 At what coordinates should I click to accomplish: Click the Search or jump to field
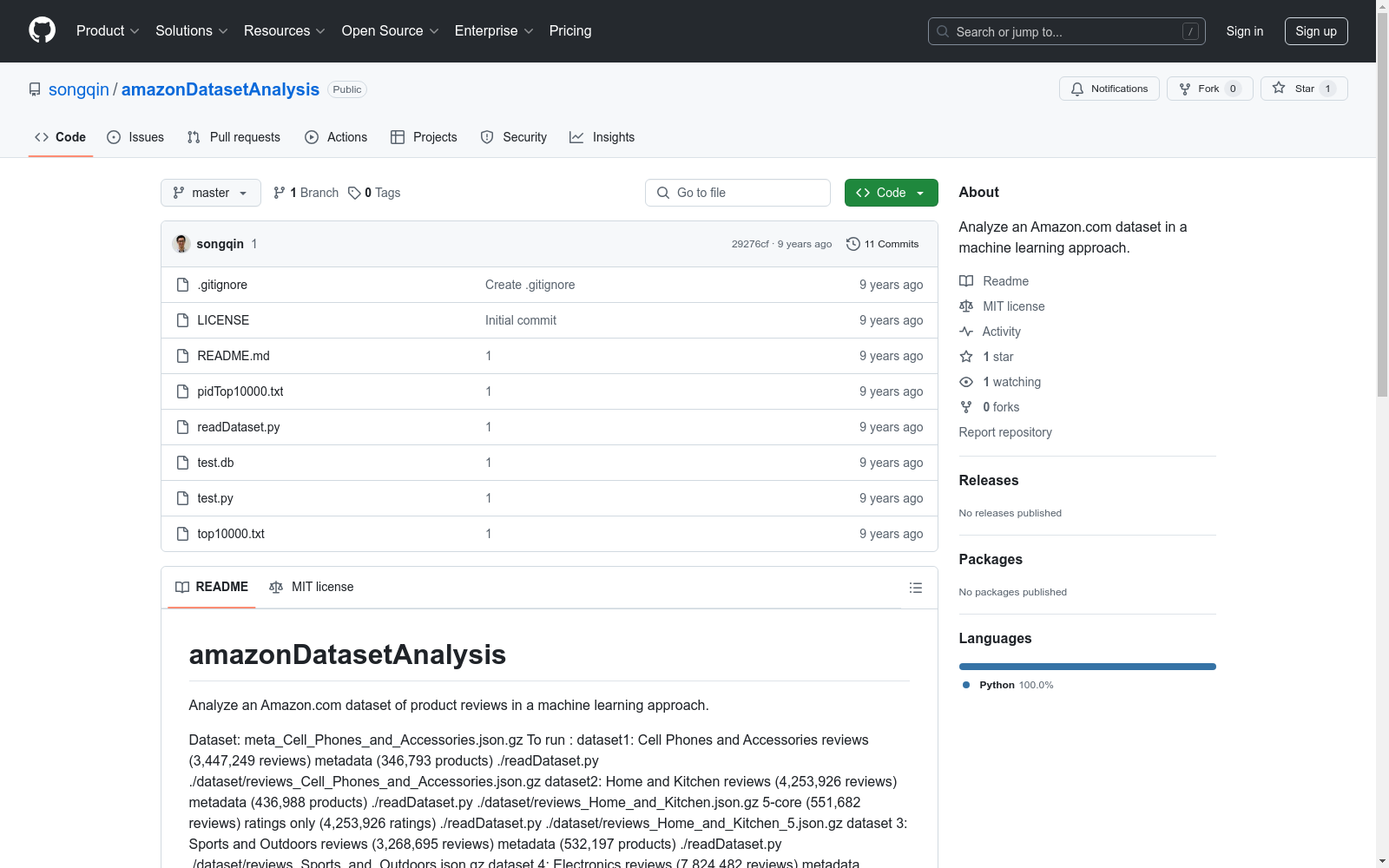coord(1067,31)
